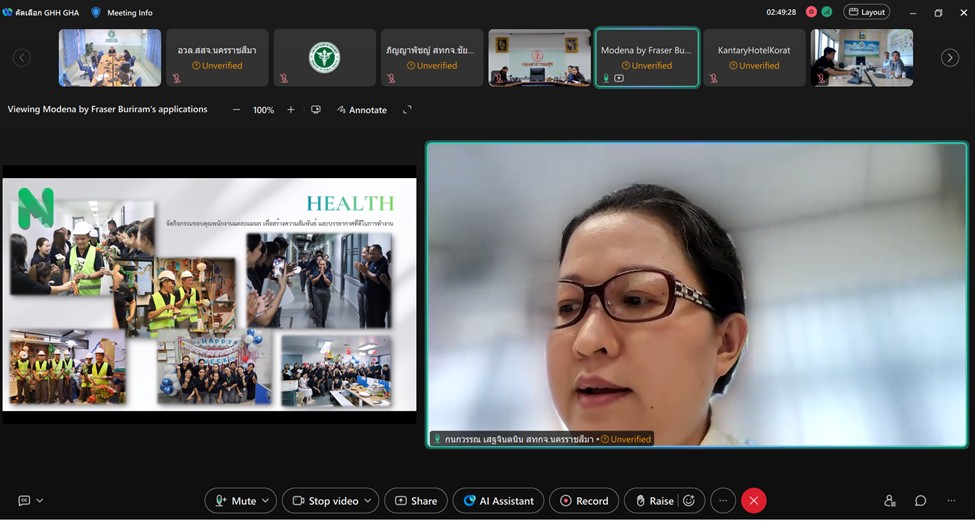Click the red leave meeting button
Viewport: 975px width, 521px height.
[x=754, y=501]
